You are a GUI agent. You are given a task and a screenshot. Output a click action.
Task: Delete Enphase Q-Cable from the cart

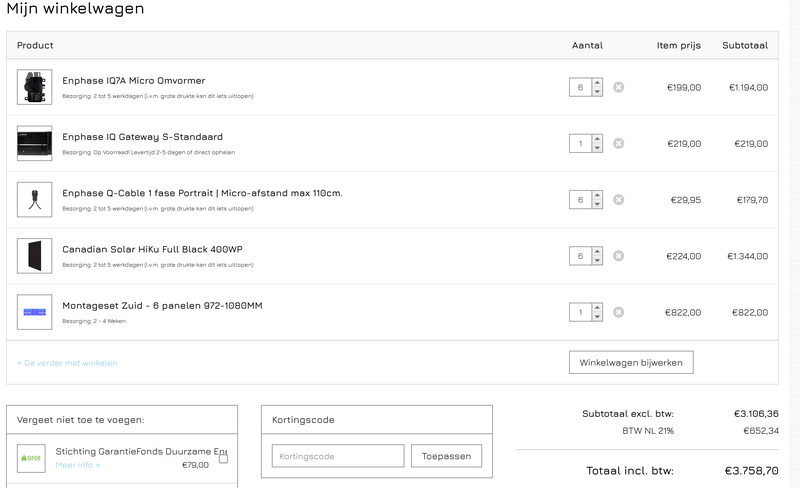point(618,200)
